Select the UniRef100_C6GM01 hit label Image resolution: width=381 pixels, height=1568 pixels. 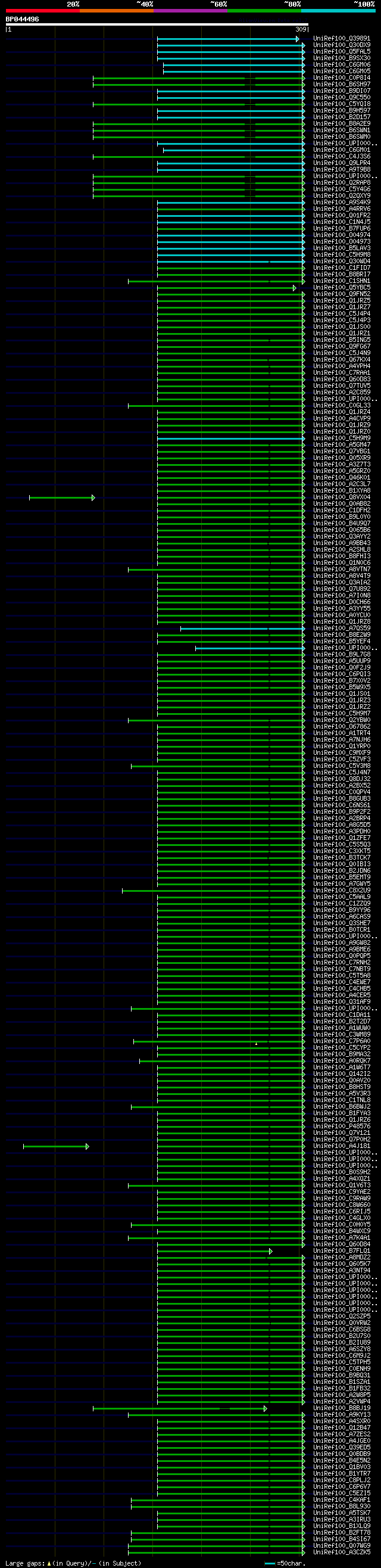click(342, 150)
